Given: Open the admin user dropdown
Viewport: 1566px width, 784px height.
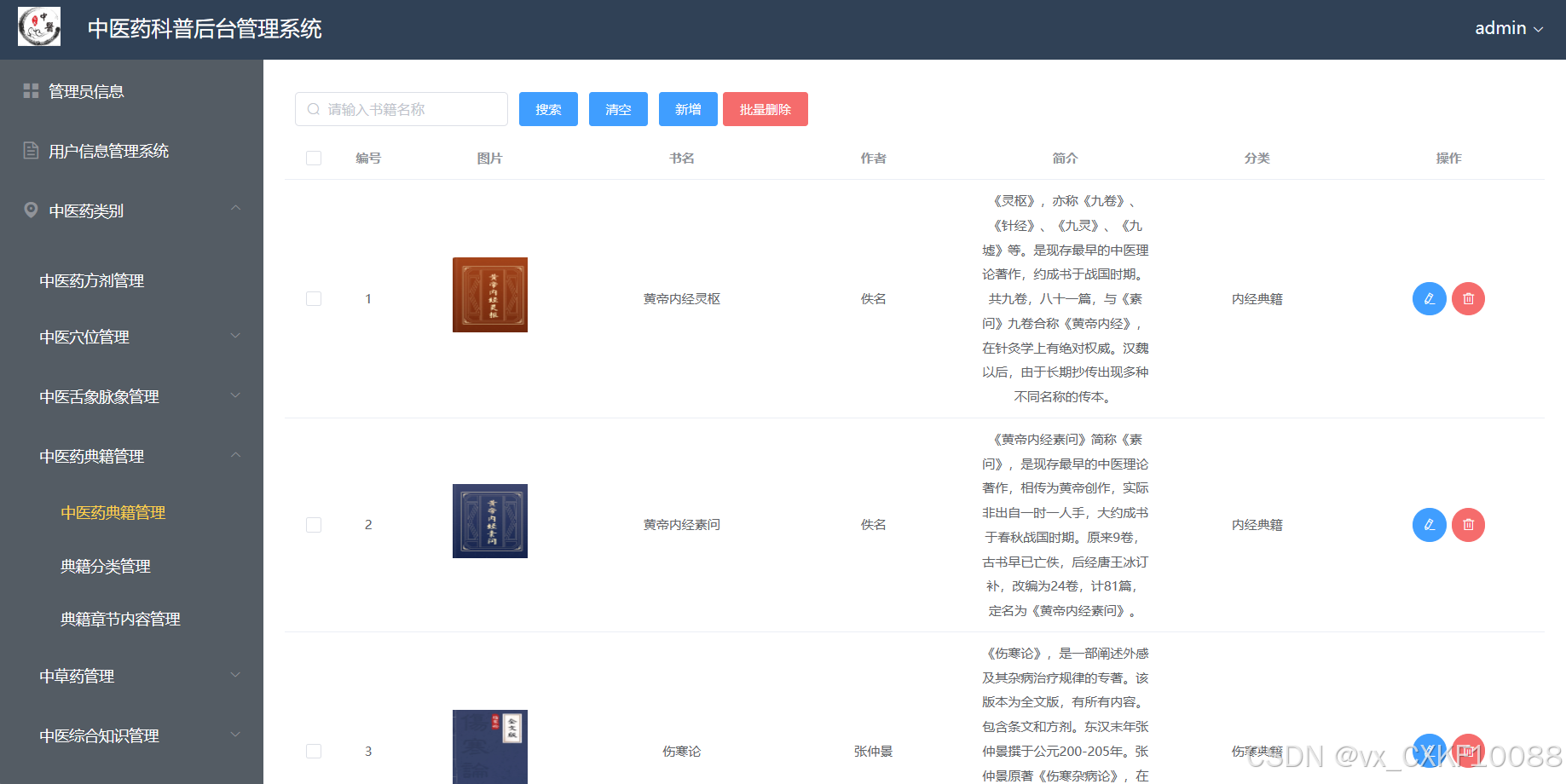Looking at the screenshot, I should (x=1509, y=28).
